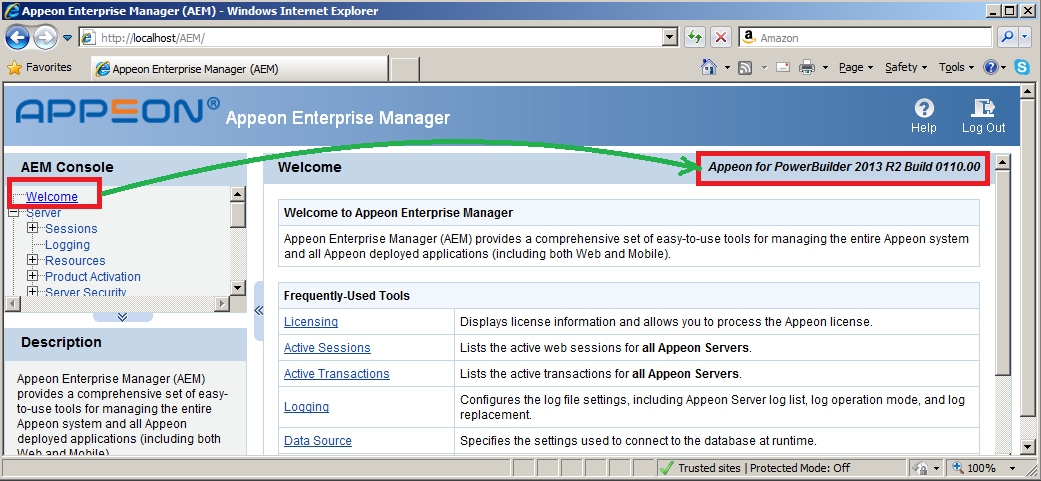Open the search provider dropdown arrow

click(1026, 38)
